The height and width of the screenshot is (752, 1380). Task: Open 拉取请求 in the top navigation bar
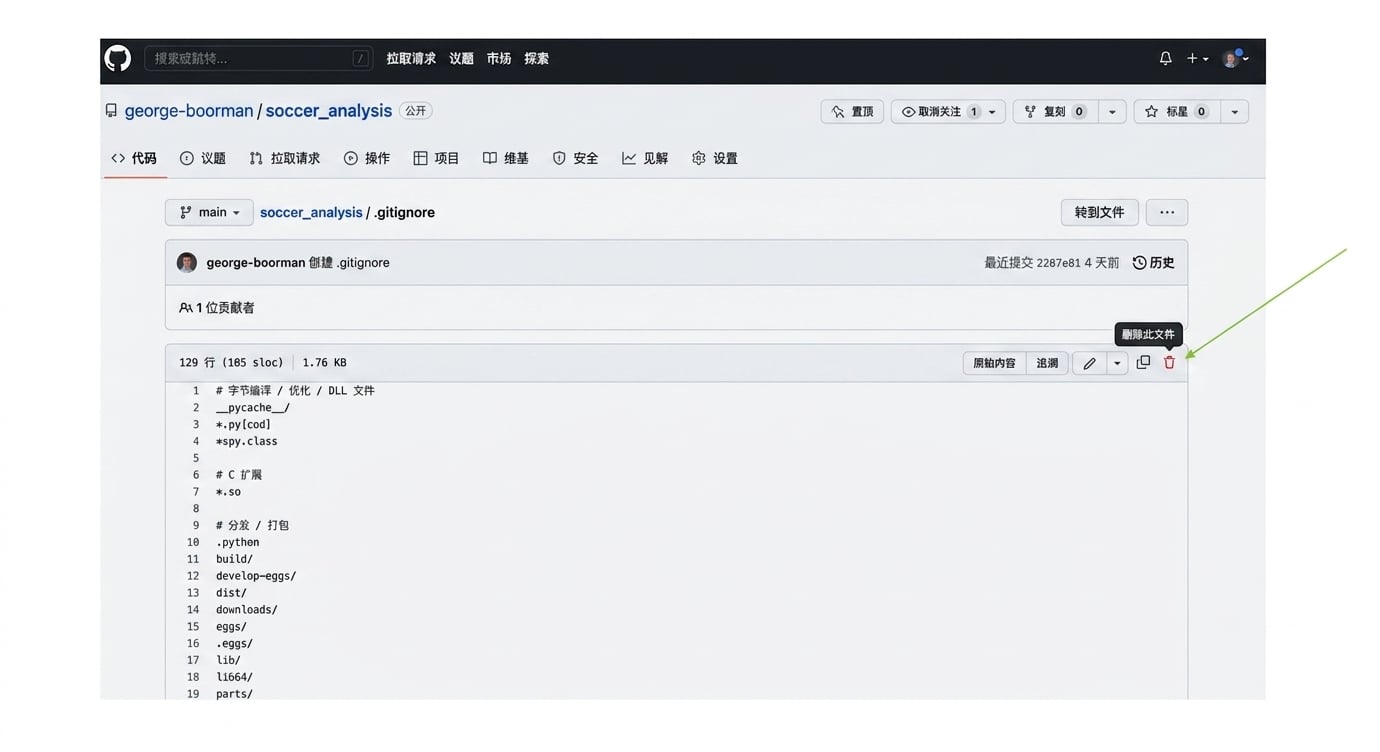pyautogui.click(x=411, y=59)
